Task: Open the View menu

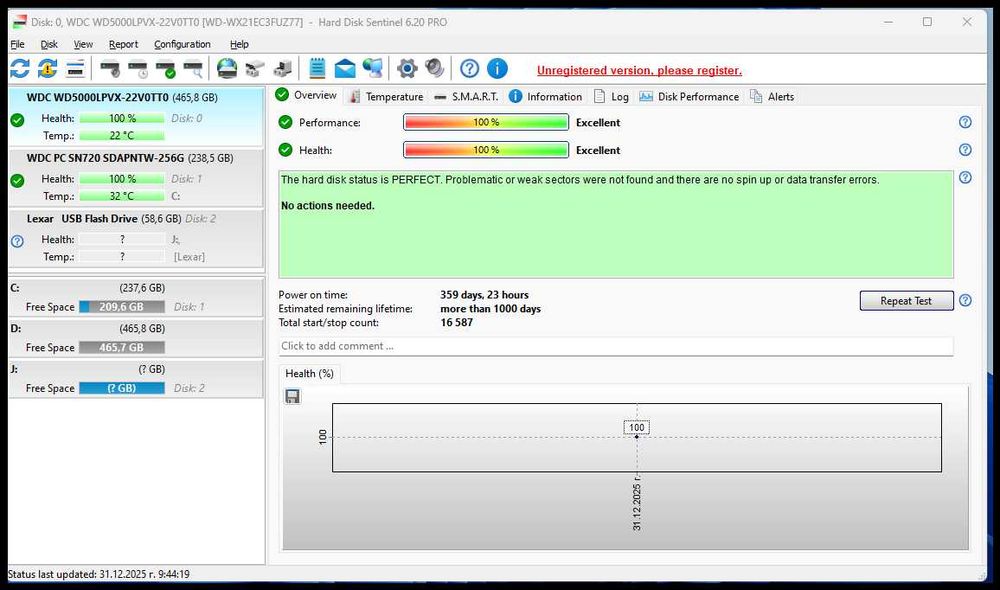Action: point(83,44)
